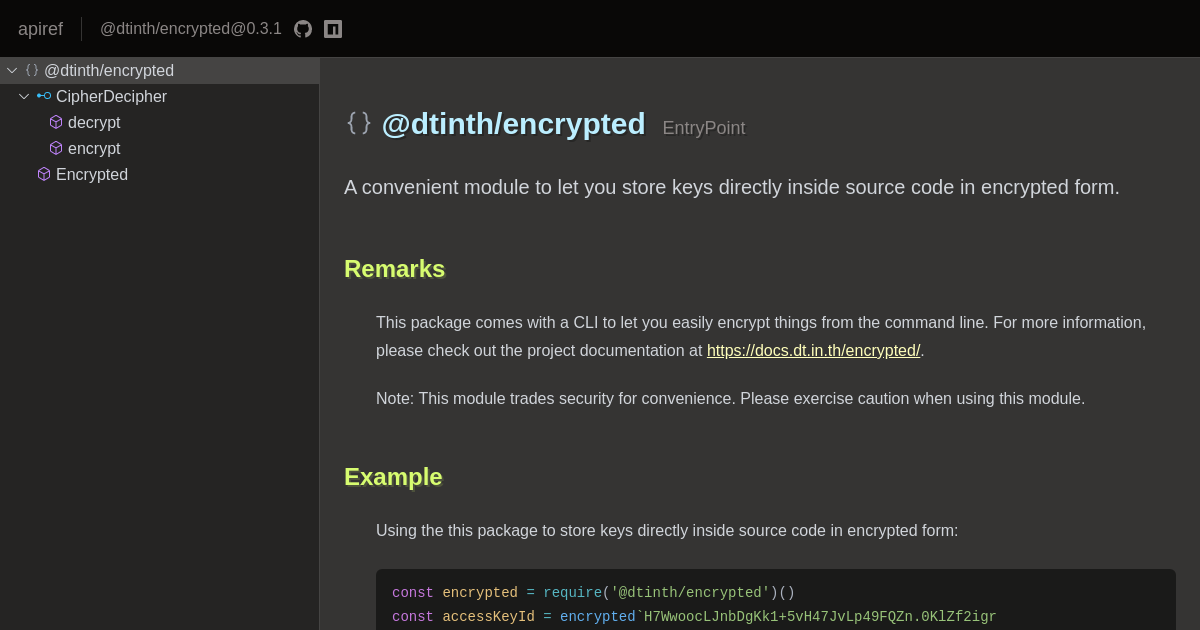1200x630 pixels.
Task: Click the cube icon next to decrypt
Action: click(56, 122)
